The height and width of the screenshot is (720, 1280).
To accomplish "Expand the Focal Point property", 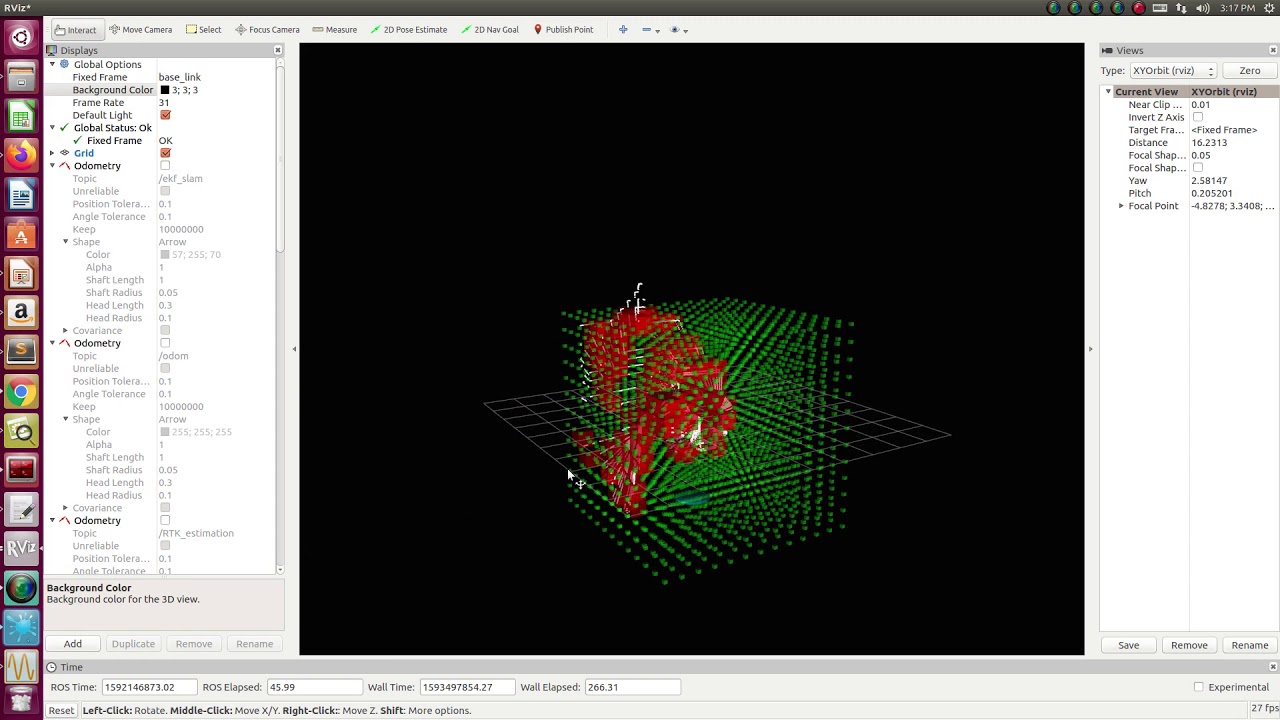I will 1121,206.
